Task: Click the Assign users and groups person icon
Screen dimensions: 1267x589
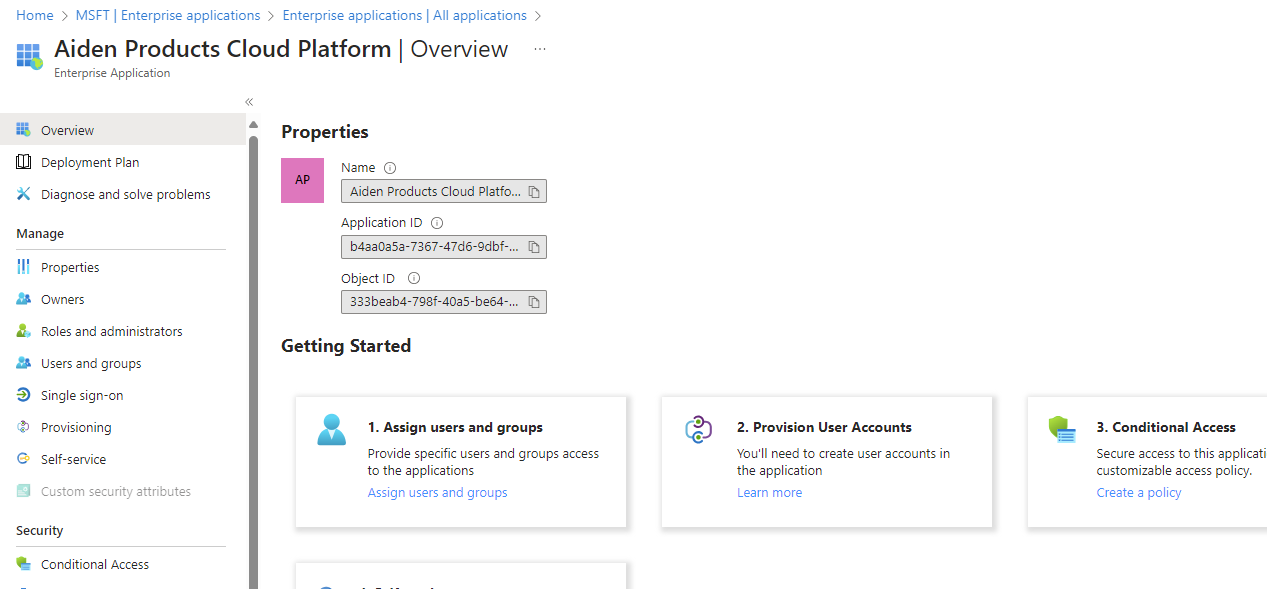Action: coord(331,429)
